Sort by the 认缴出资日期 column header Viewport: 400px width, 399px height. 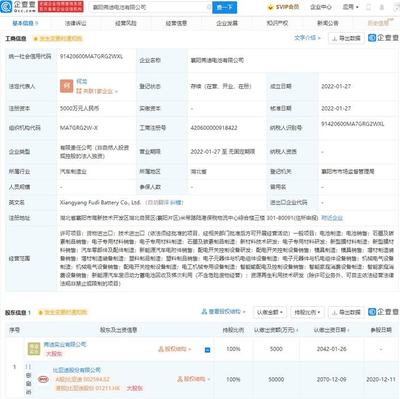tap(331, 330)
